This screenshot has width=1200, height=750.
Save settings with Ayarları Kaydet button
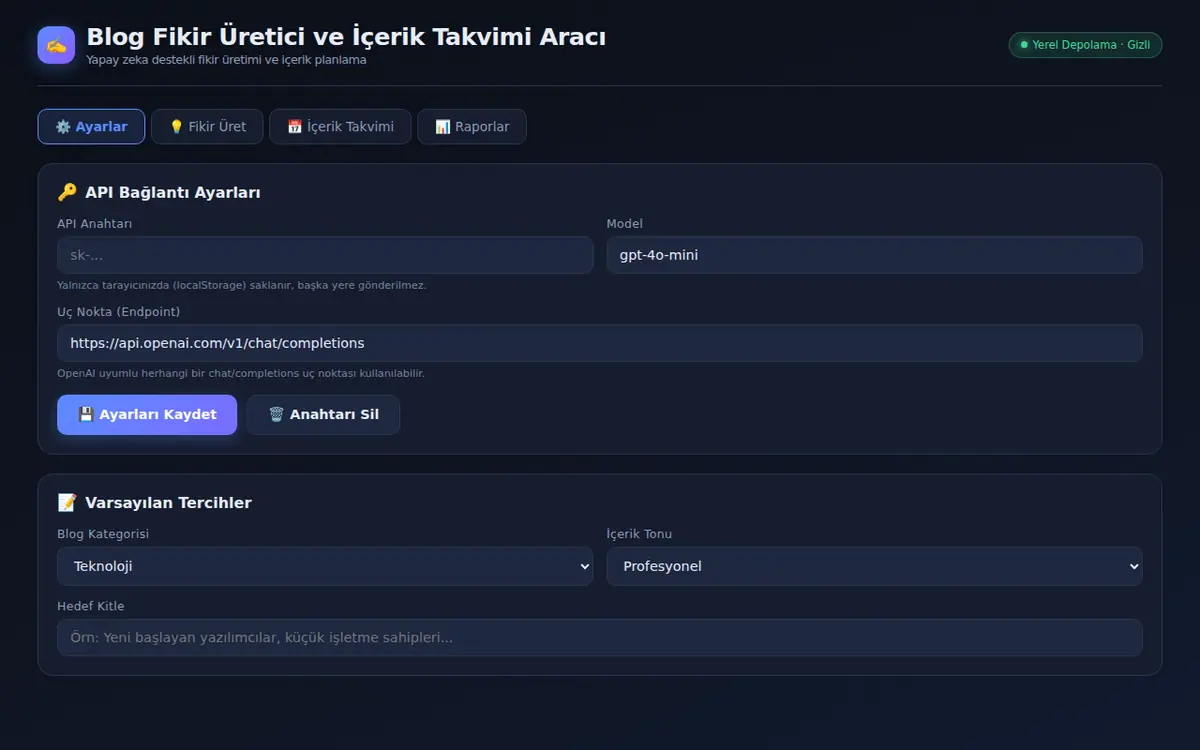147,415
